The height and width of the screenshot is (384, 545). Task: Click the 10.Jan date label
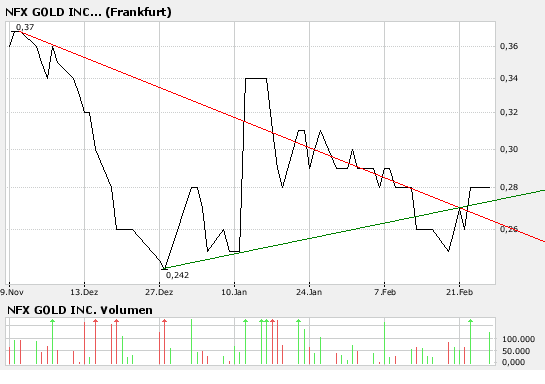[234, 292]
